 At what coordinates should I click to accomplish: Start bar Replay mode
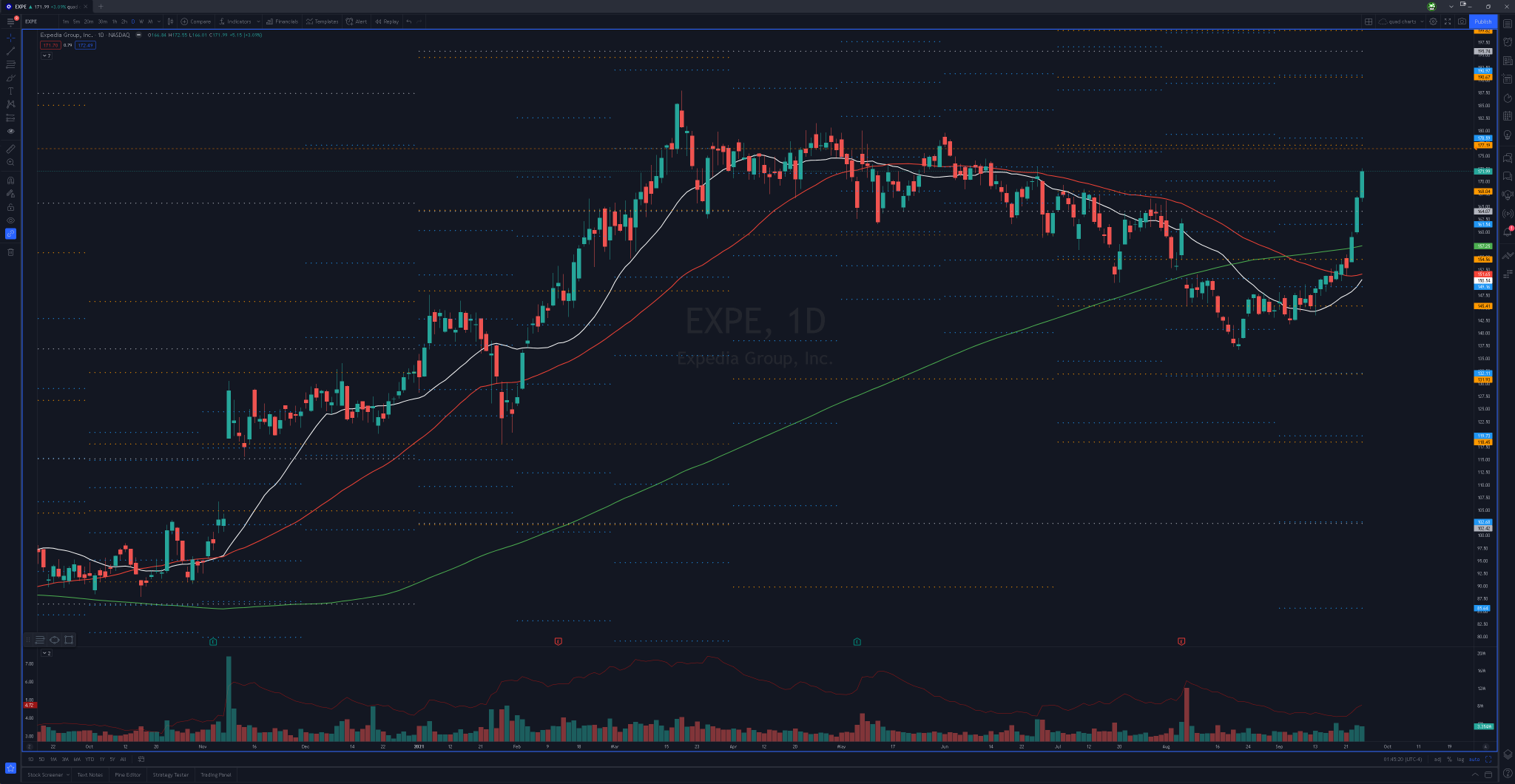387,21
